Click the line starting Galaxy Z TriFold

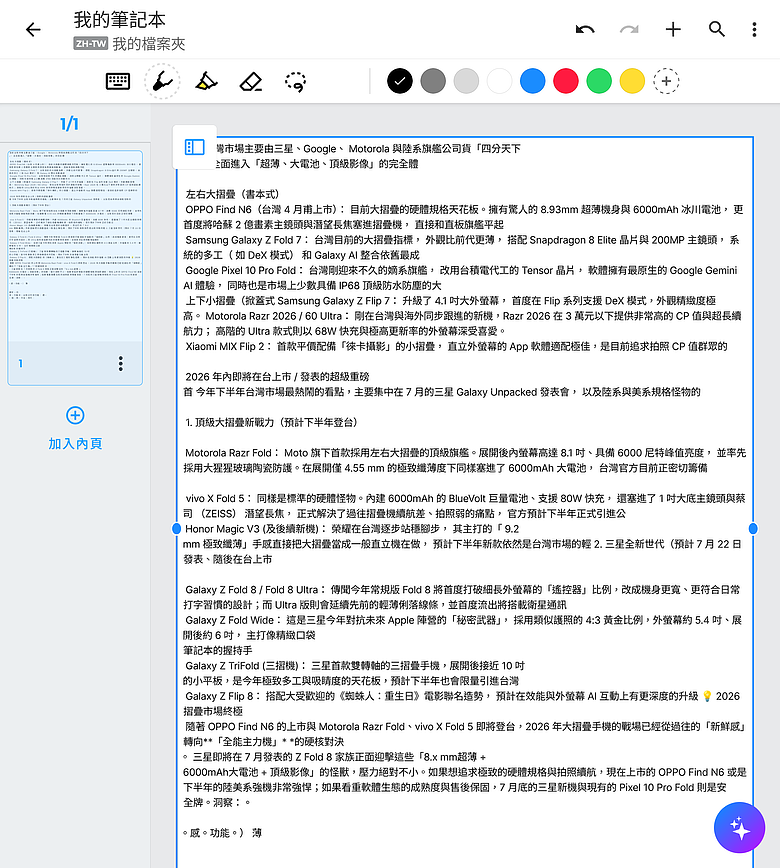355,665
